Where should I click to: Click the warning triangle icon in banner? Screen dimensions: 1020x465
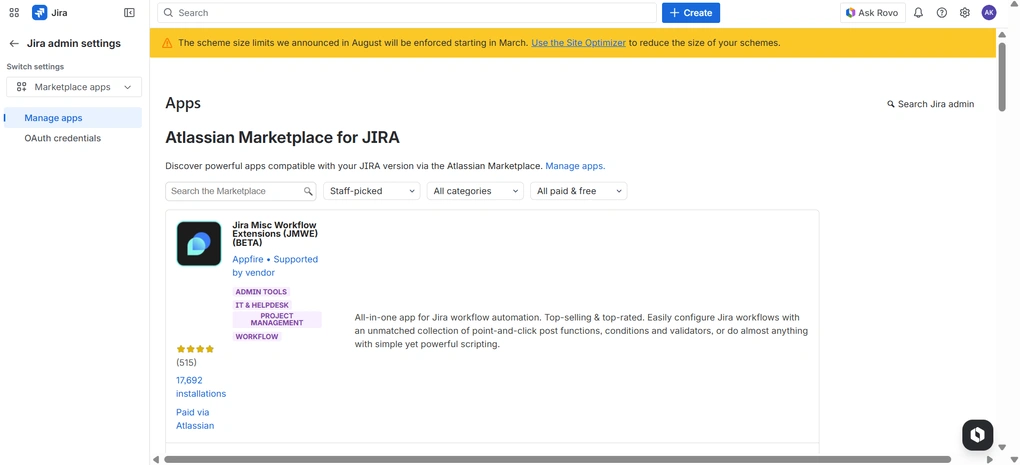[x=167, y=43]
